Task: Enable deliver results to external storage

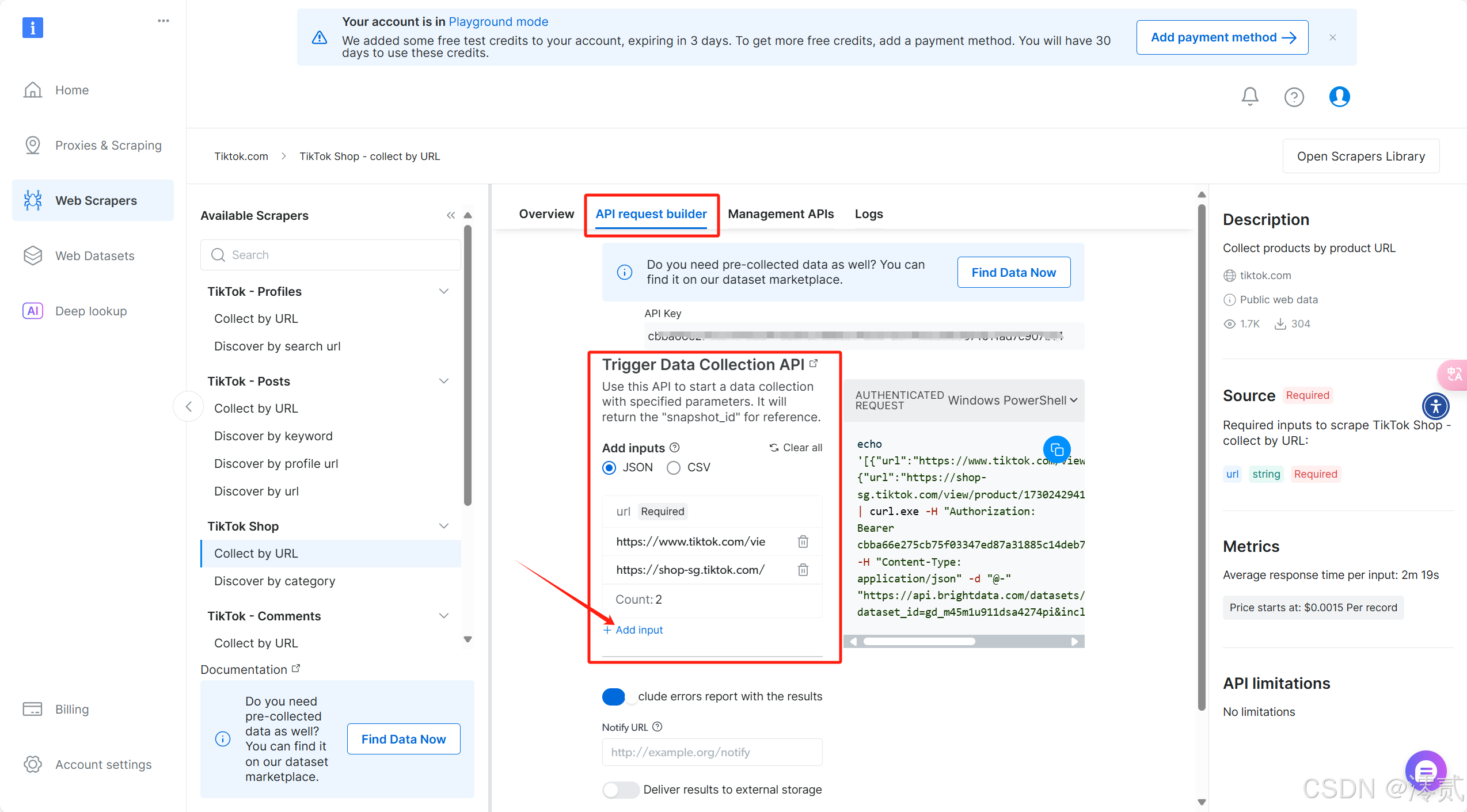Action: (620, 790)
